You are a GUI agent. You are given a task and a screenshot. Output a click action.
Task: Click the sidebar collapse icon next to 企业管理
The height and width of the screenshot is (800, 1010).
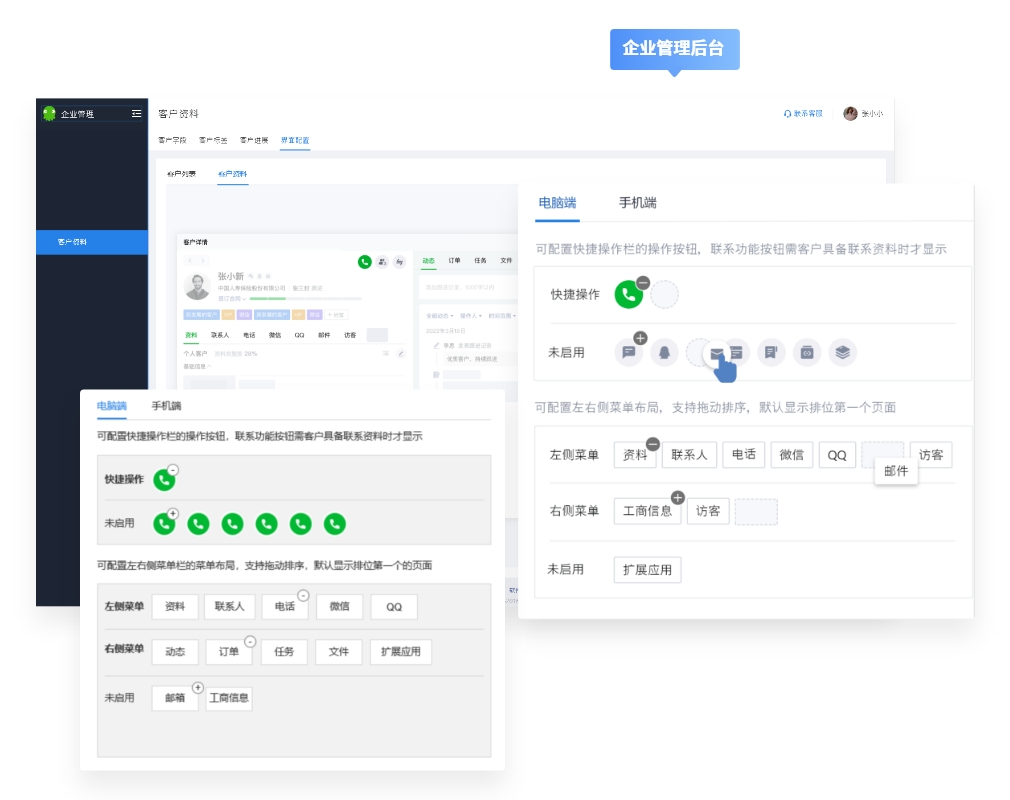tap(137, 114)
